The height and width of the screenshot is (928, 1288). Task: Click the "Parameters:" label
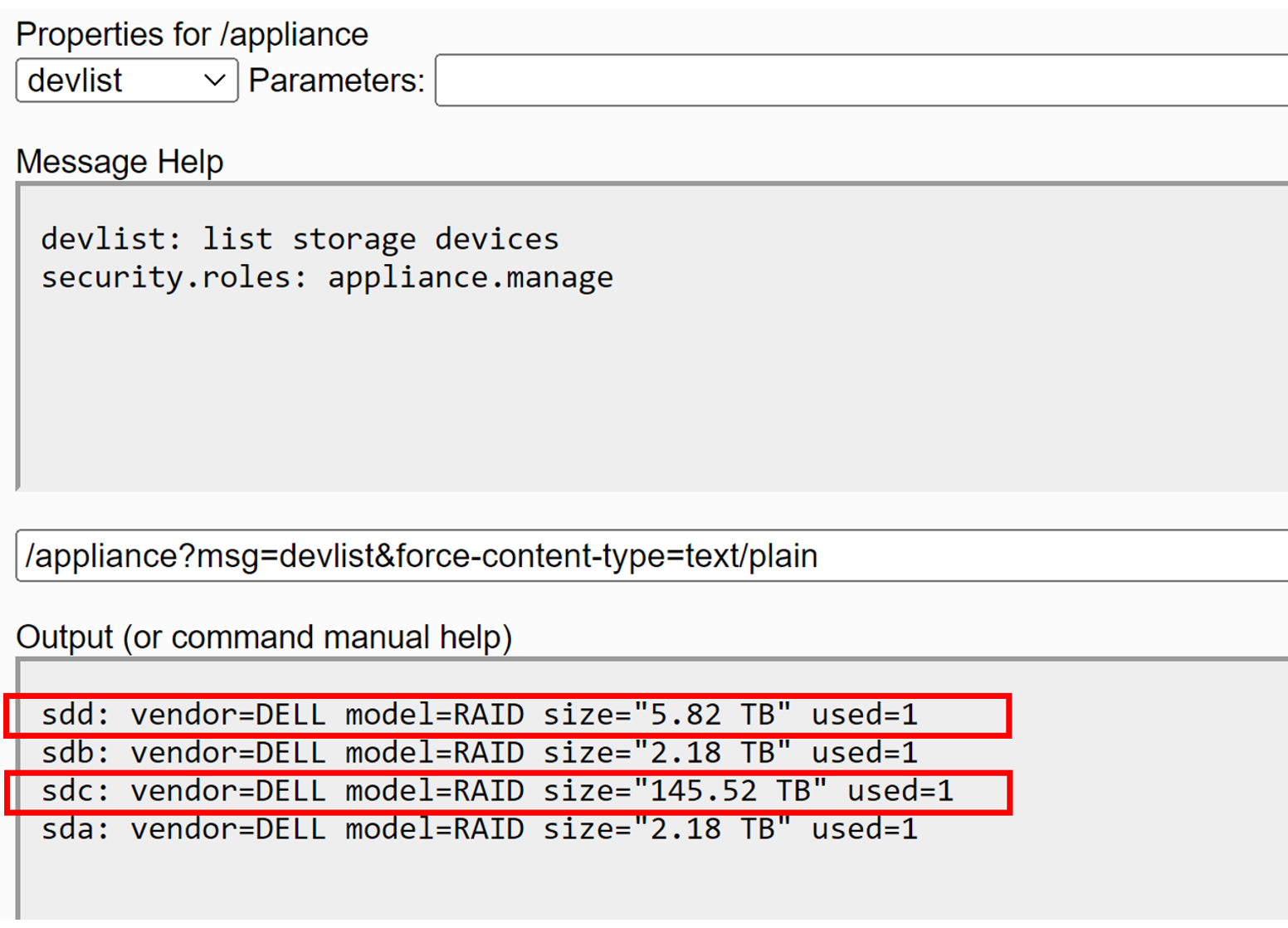coord(336,81)
